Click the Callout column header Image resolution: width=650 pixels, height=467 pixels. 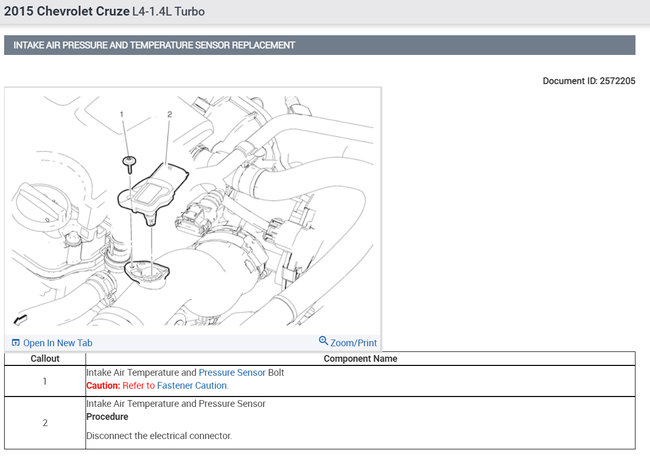pyautogui.click(x=45, y=358)
